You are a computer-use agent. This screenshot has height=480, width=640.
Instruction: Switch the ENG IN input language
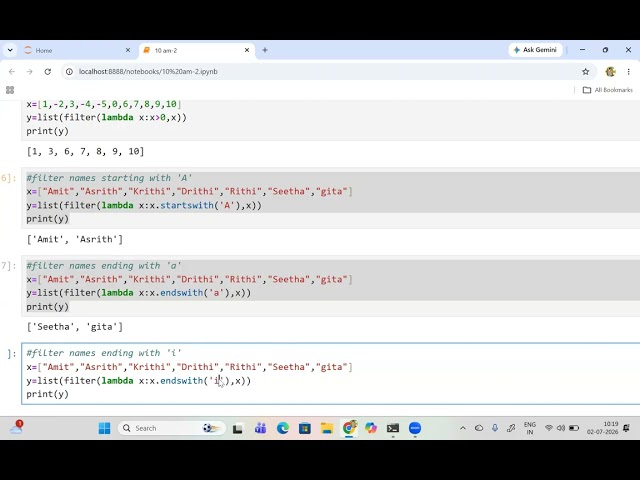(530, 428)
